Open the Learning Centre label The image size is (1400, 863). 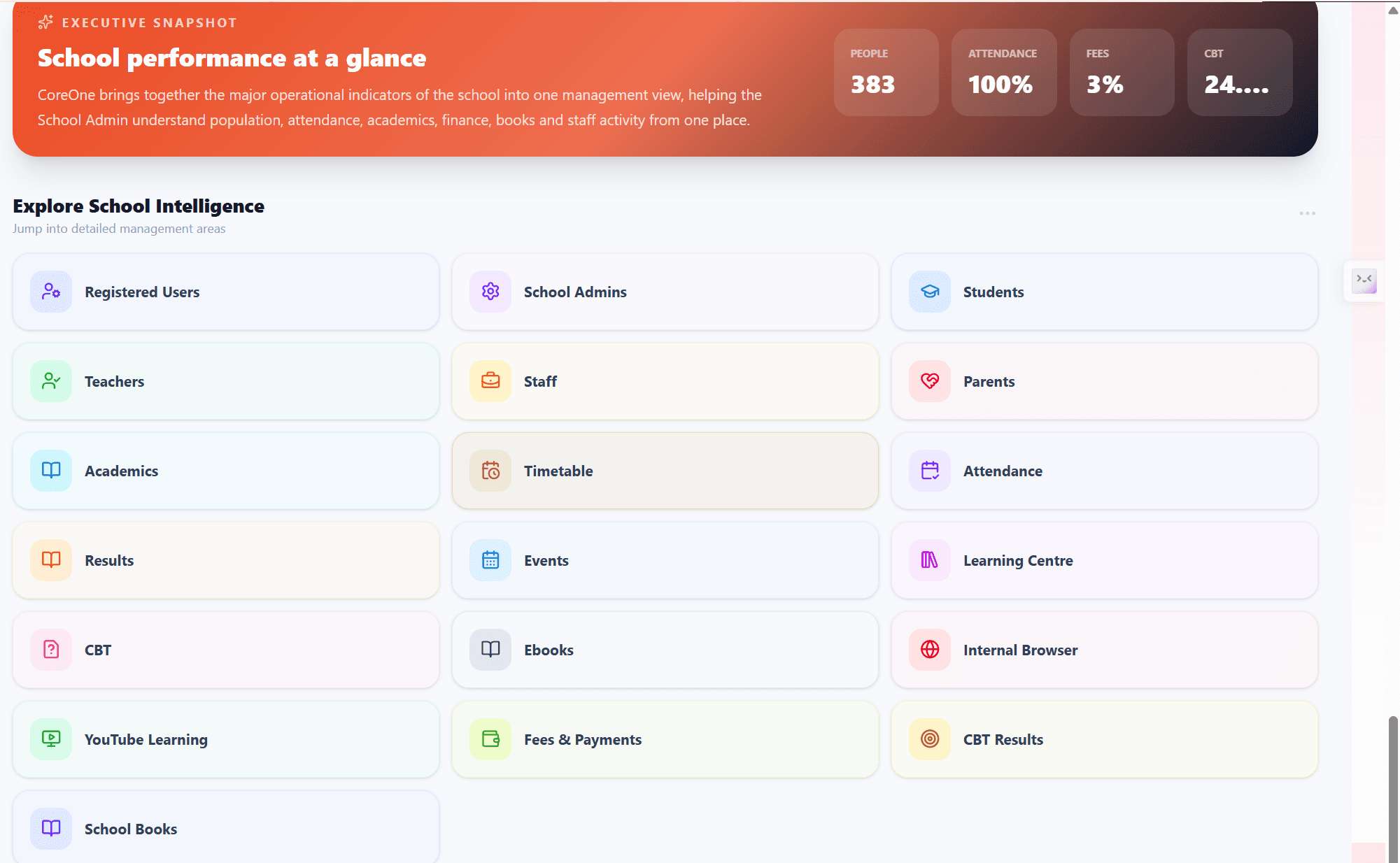[x=1018, y=560]
